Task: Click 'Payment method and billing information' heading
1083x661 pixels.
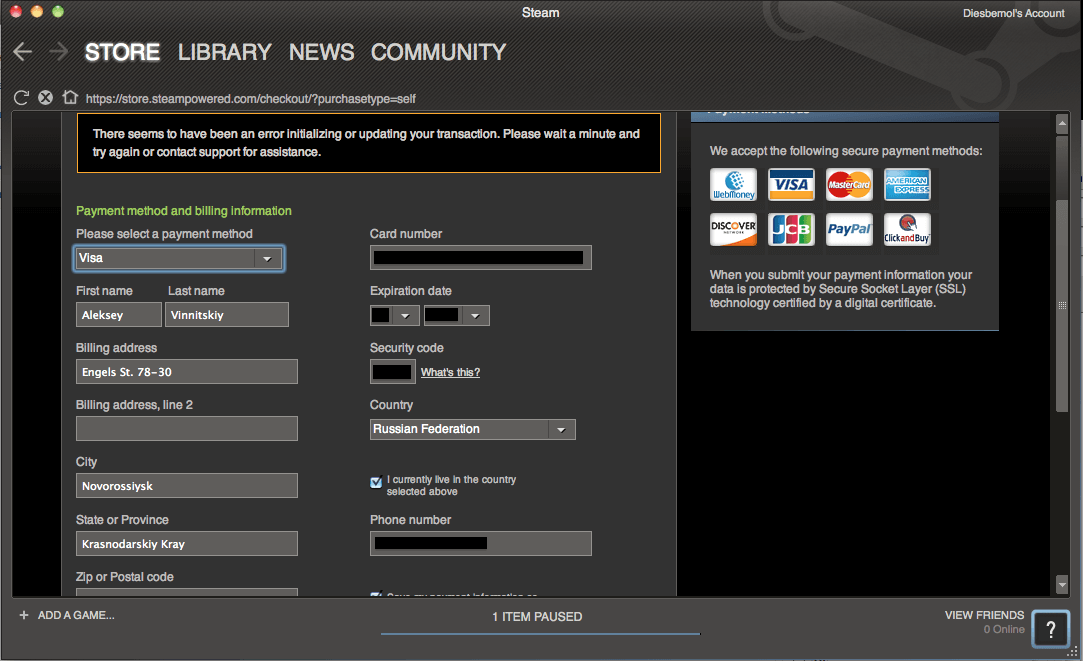Action: point(184,211)
